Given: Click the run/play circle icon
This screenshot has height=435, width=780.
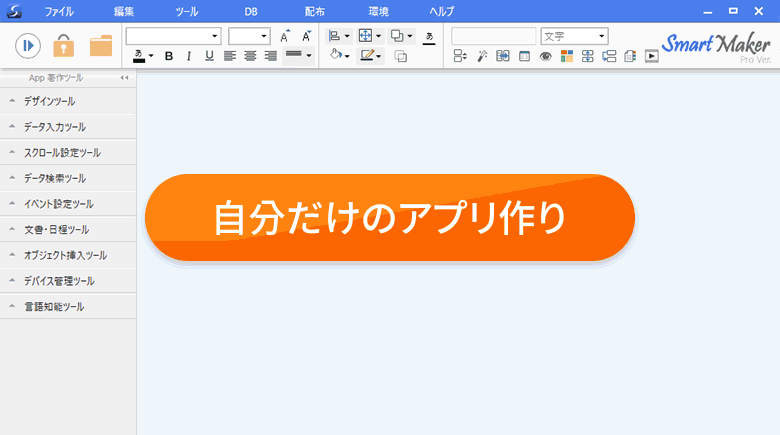Looking at the screenshot, I should click(28, 46).
